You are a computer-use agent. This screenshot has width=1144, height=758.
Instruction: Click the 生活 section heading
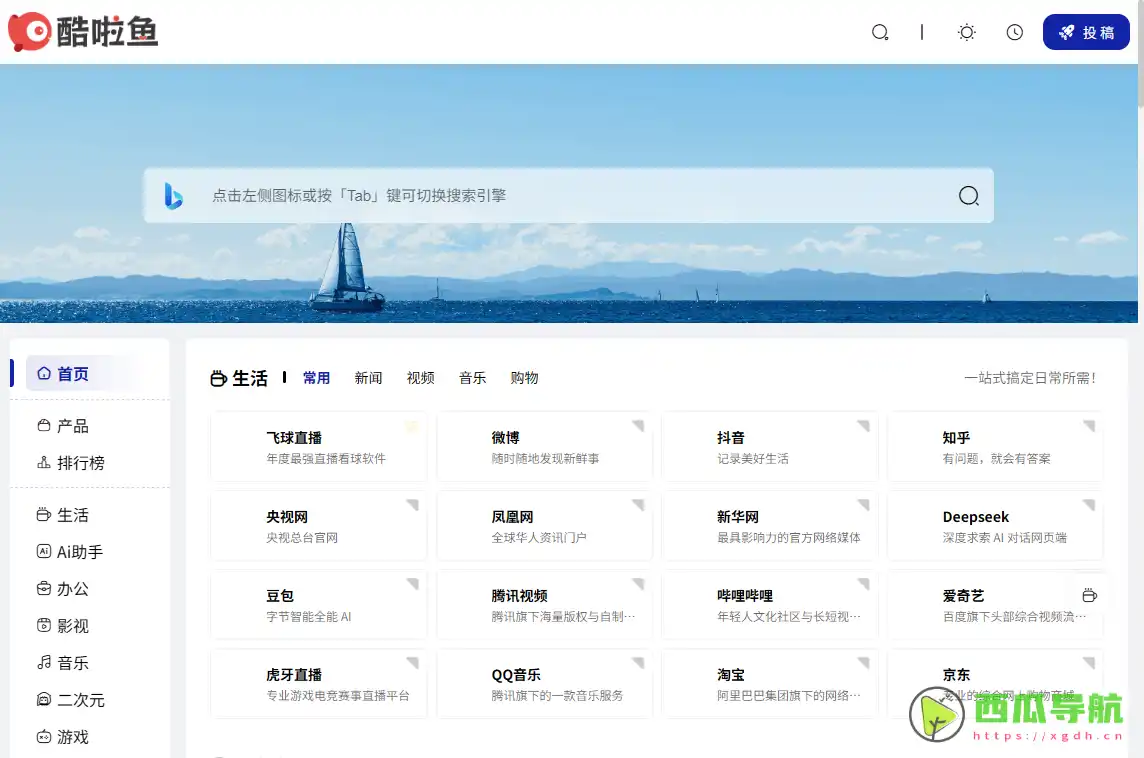coord(239,378)
